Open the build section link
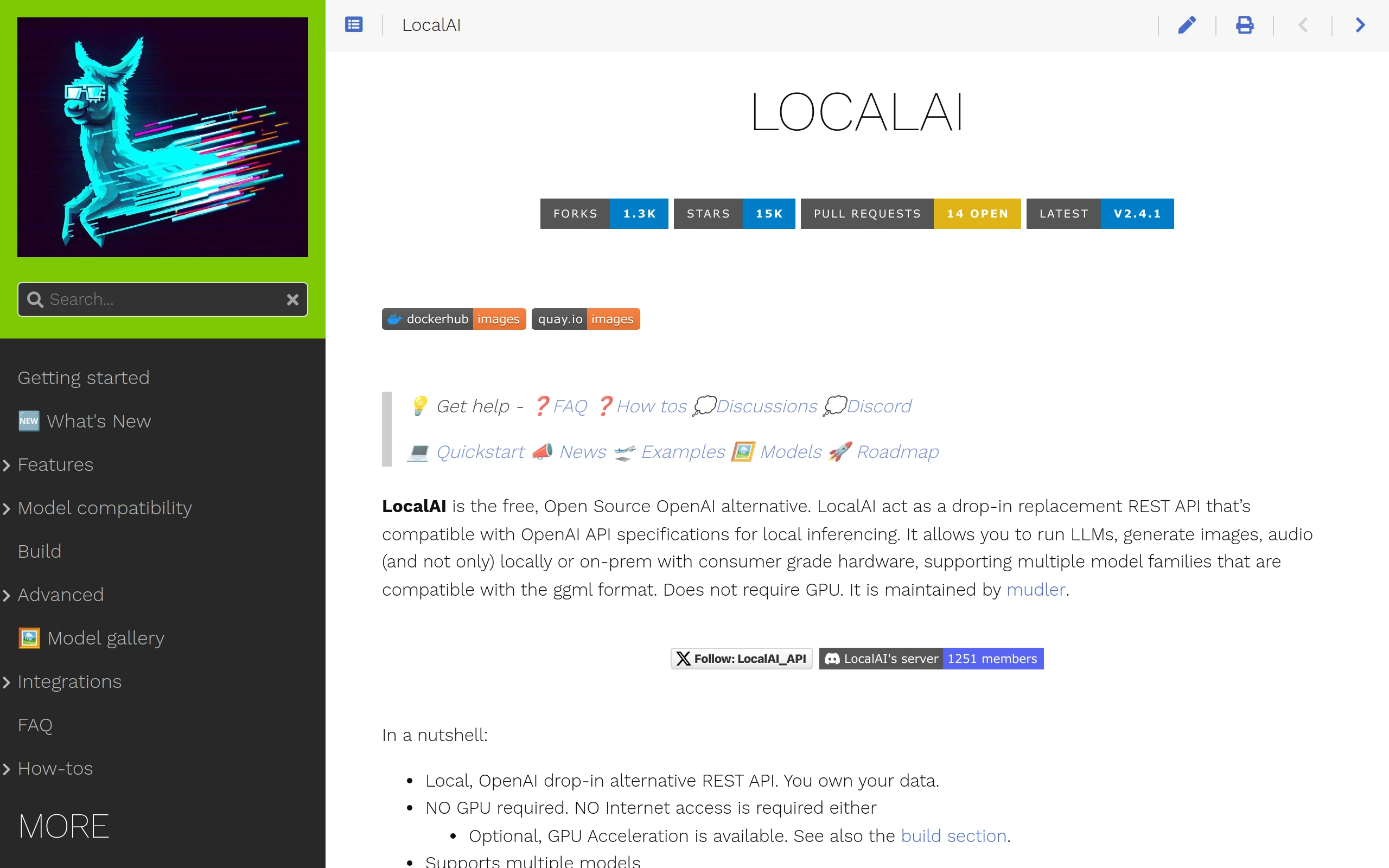1389x868 pixels. point(954,836)
